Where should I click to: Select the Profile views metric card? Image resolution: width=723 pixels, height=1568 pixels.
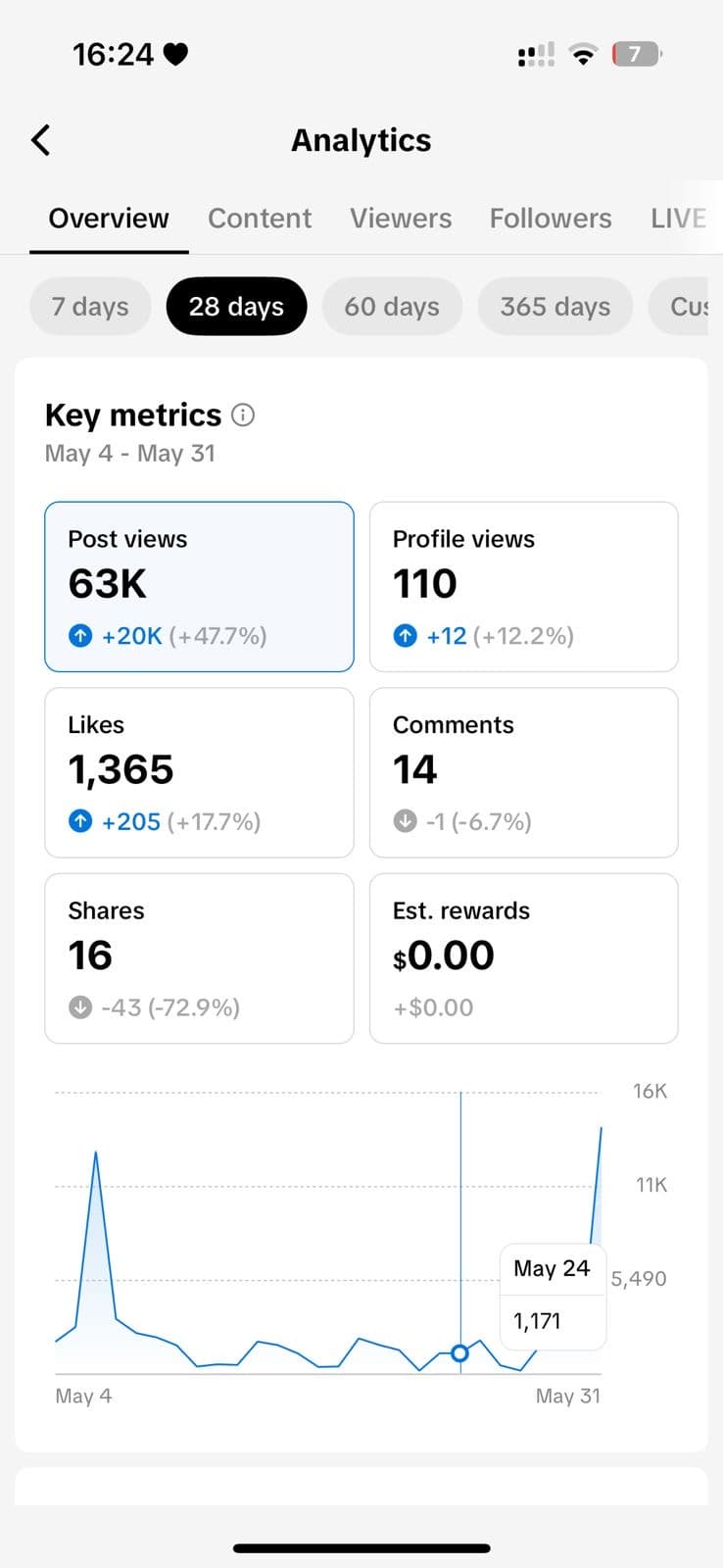pos(524,587)
